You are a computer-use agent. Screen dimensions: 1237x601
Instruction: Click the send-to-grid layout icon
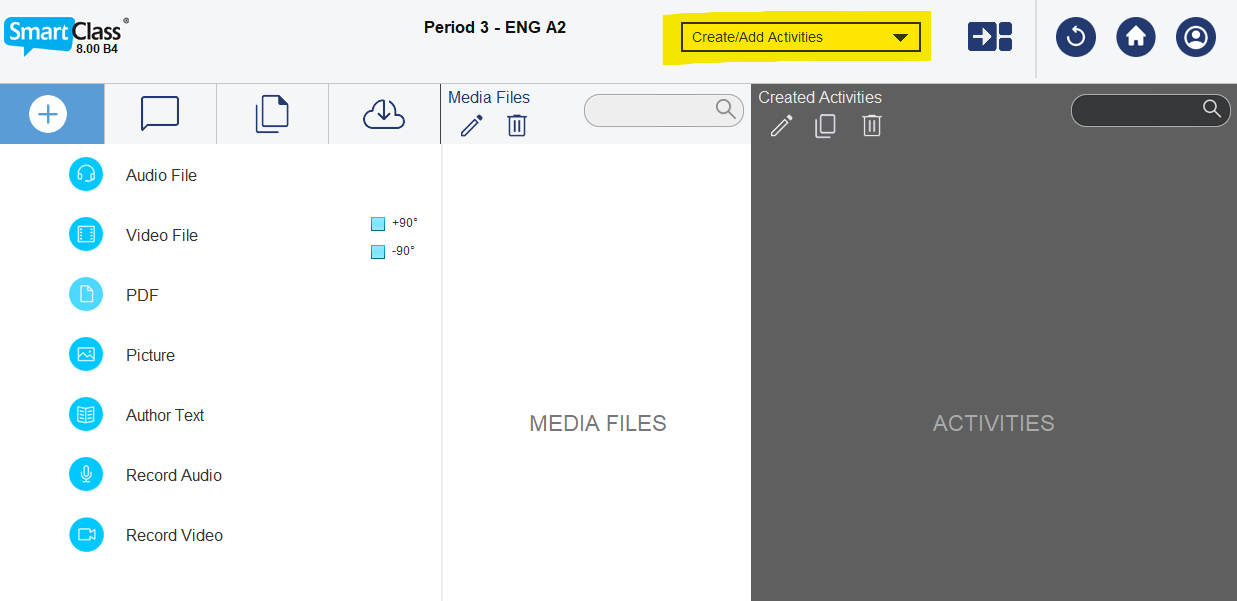(x=990, y=37)
